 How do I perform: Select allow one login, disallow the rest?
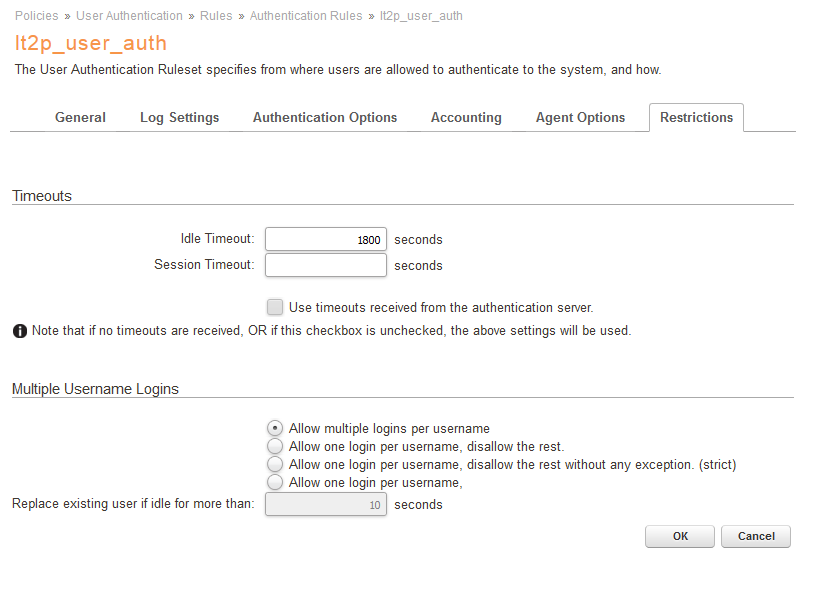point(275,446)
